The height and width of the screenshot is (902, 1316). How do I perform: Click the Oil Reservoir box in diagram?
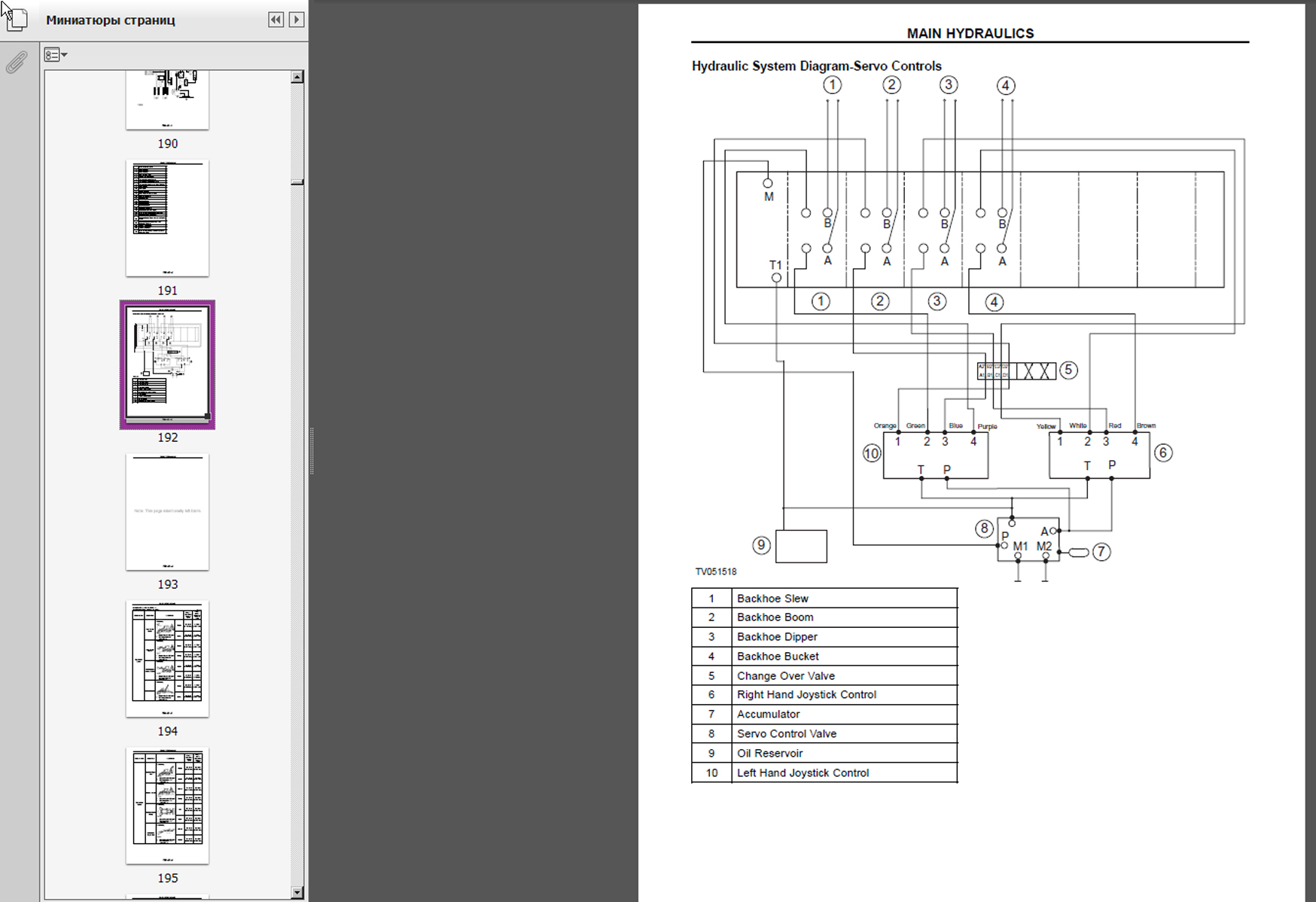(x=801, y=547)
